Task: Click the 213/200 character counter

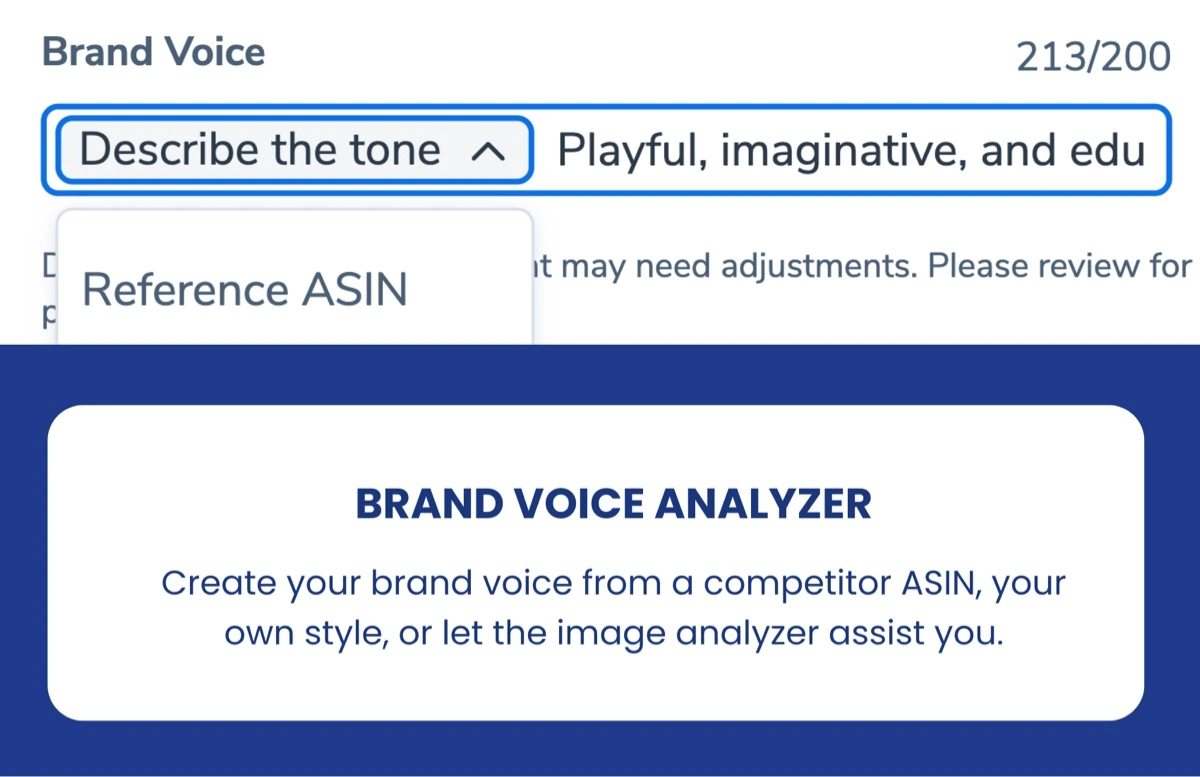Action: click(1092, 58)
